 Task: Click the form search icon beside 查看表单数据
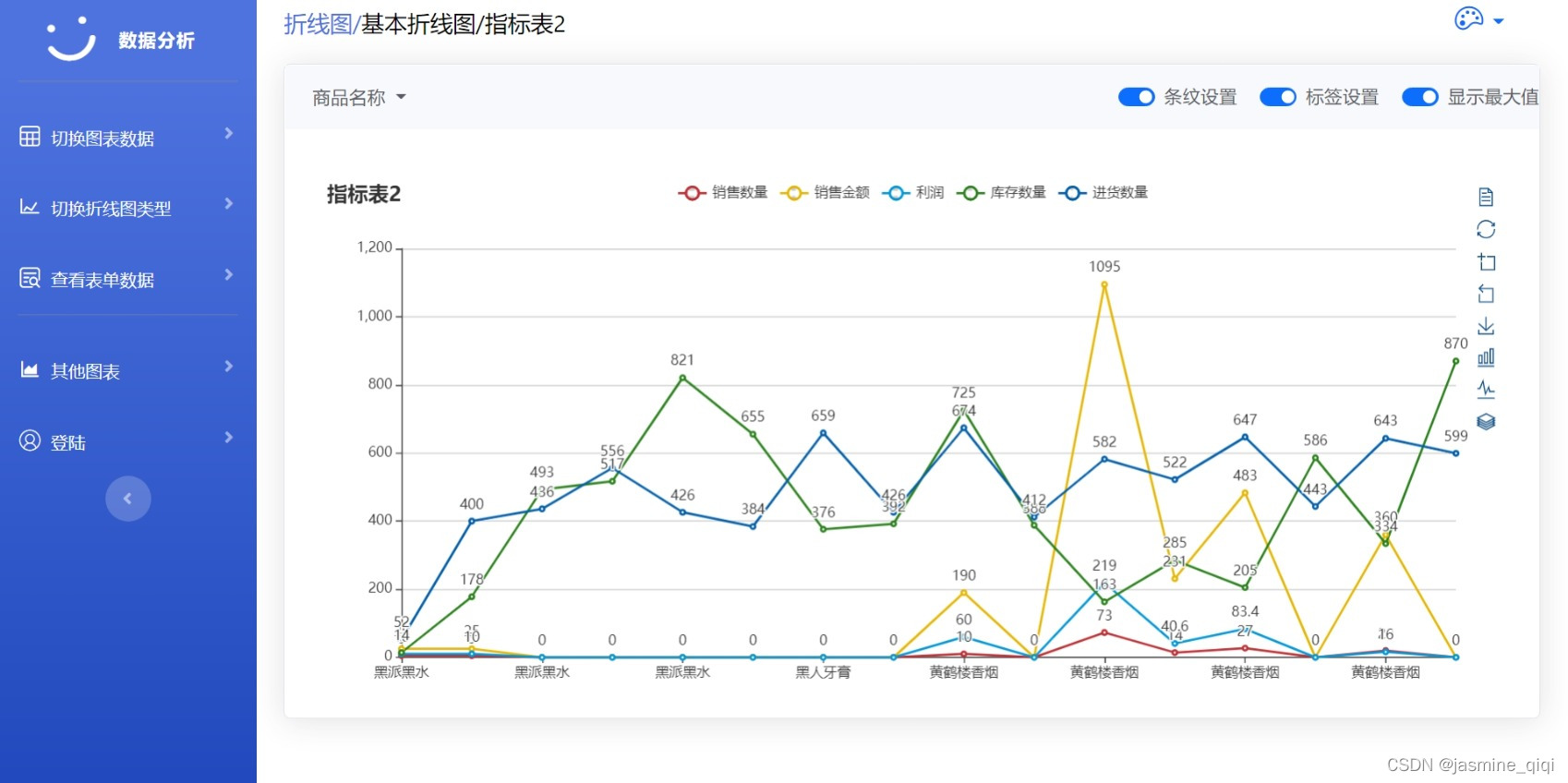(30, 278)
